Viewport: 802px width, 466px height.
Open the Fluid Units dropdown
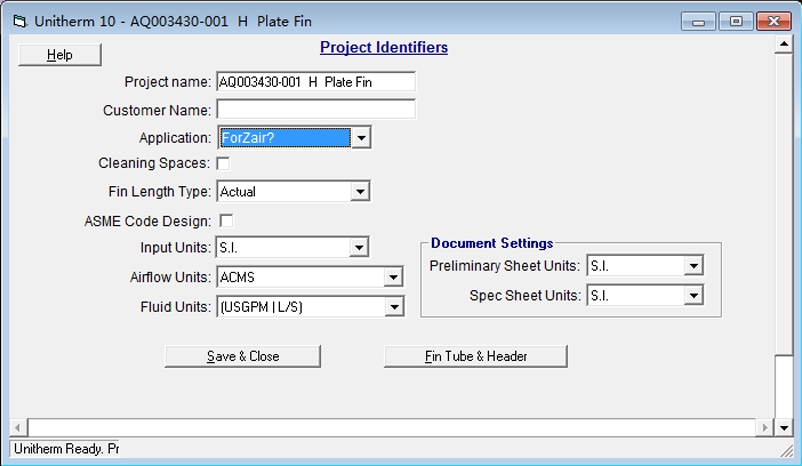(394, 307)
